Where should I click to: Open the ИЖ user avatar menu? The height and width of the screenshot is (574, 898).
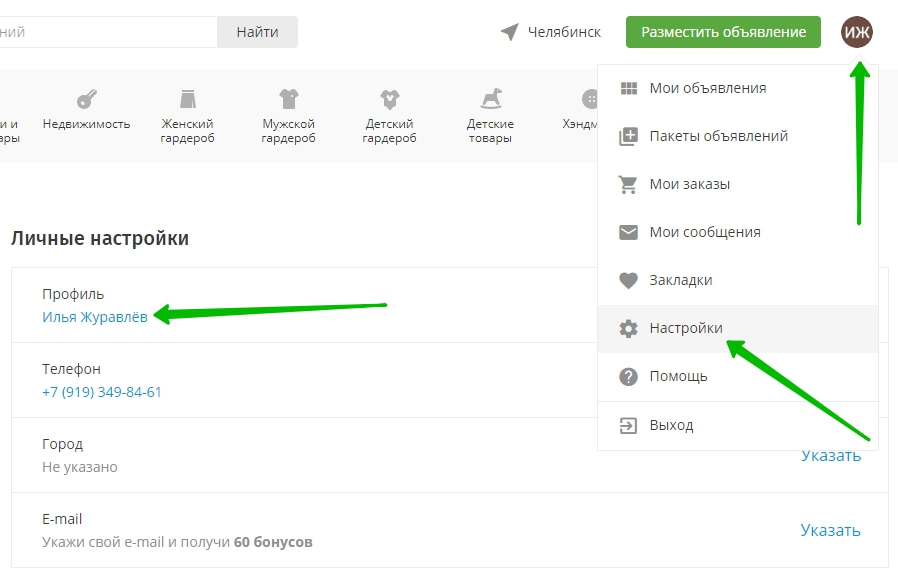click(857, 32)
